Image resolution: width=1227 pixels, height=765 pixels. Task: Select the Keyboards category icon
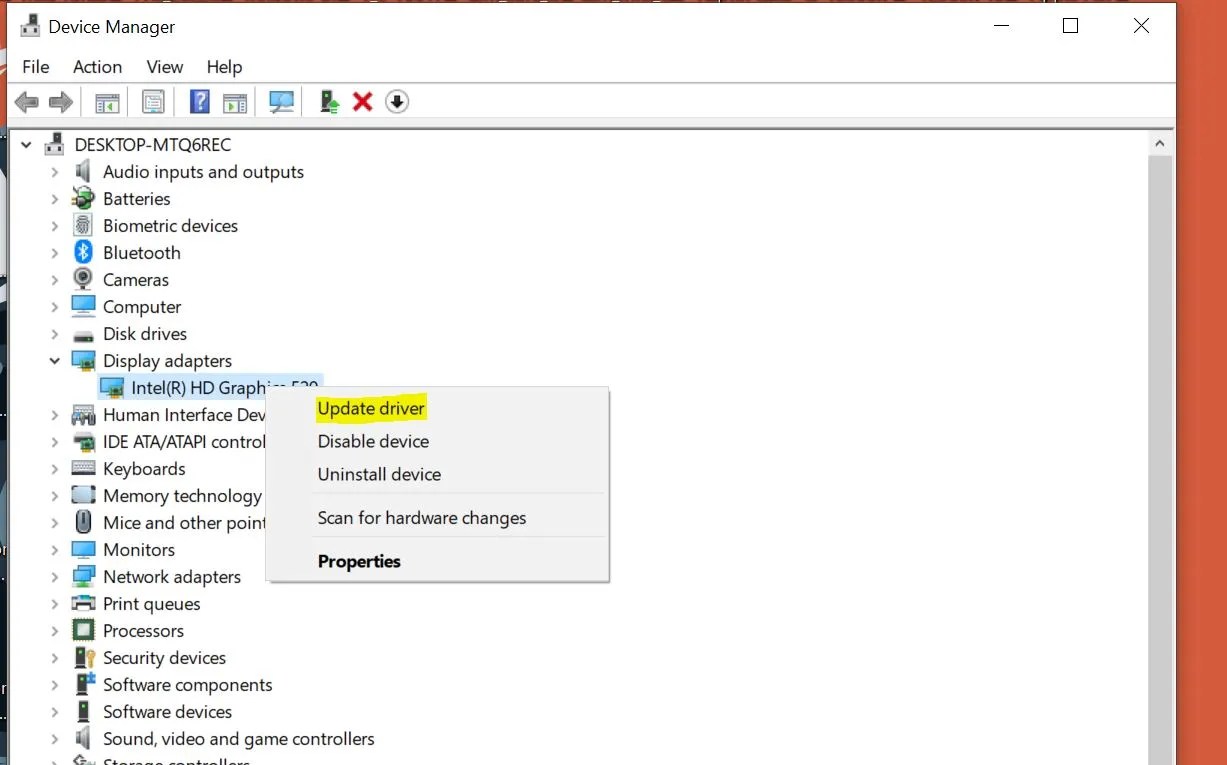tap(84, 469)
